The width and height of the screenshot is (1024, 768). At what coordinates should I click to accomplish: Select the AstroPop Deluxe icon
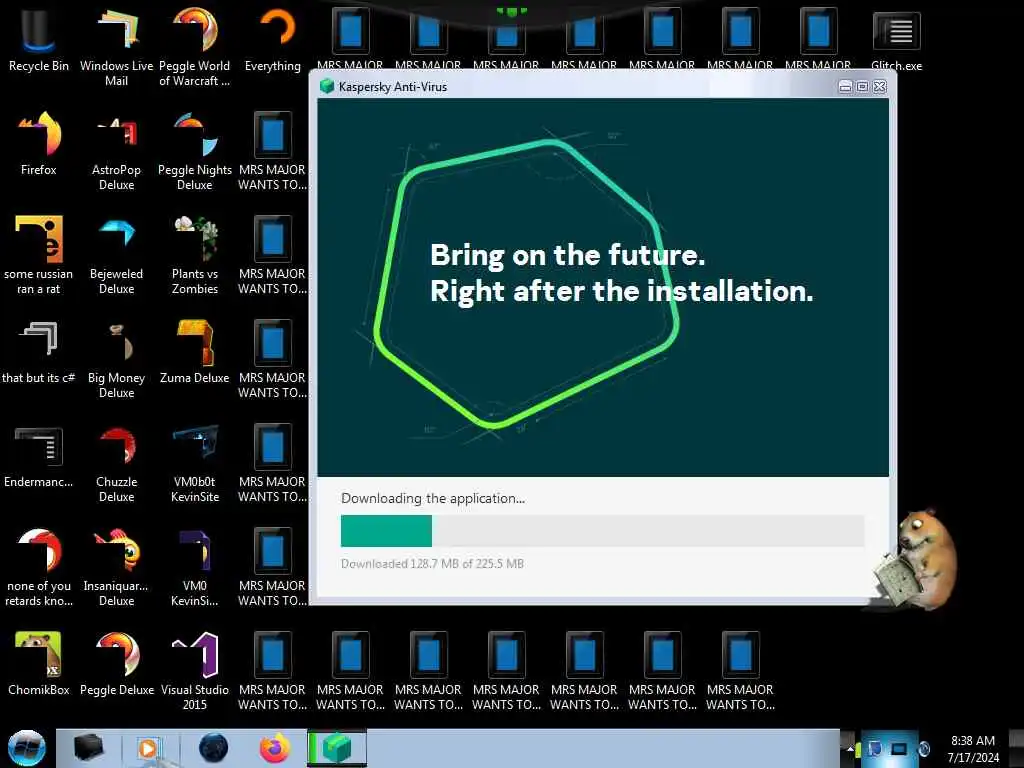(x=116, y=151)
